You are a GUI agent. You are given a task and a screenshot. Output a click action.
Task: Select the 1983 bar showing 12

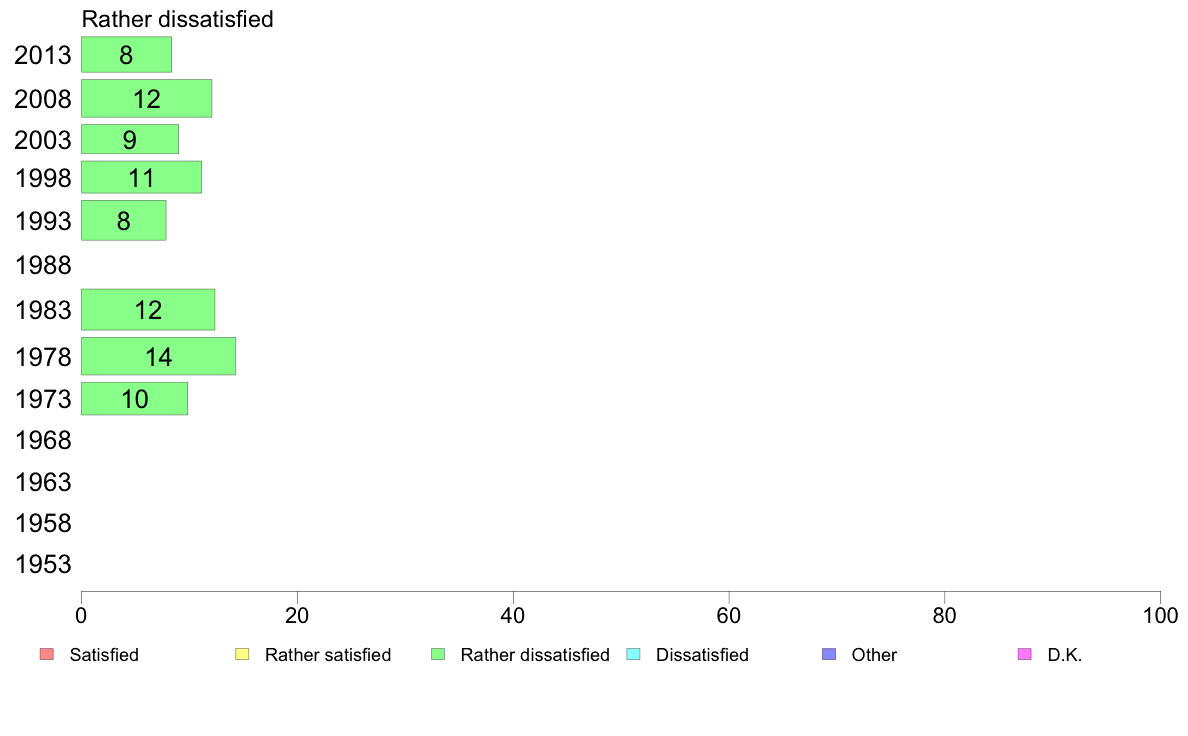(x=148, y=309)
